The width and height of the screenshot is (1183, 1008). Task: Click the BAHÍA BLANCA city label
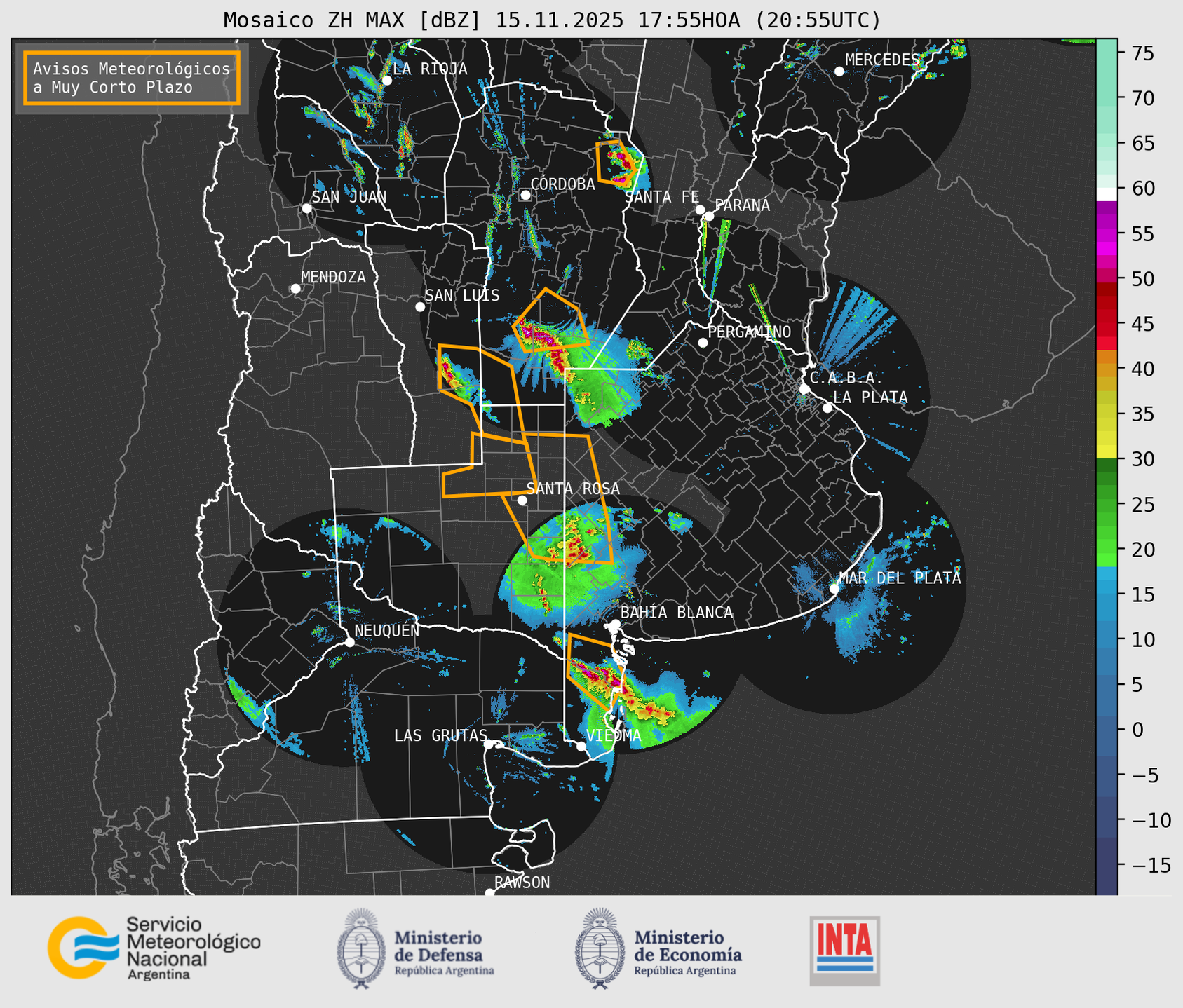pos(677,613)
